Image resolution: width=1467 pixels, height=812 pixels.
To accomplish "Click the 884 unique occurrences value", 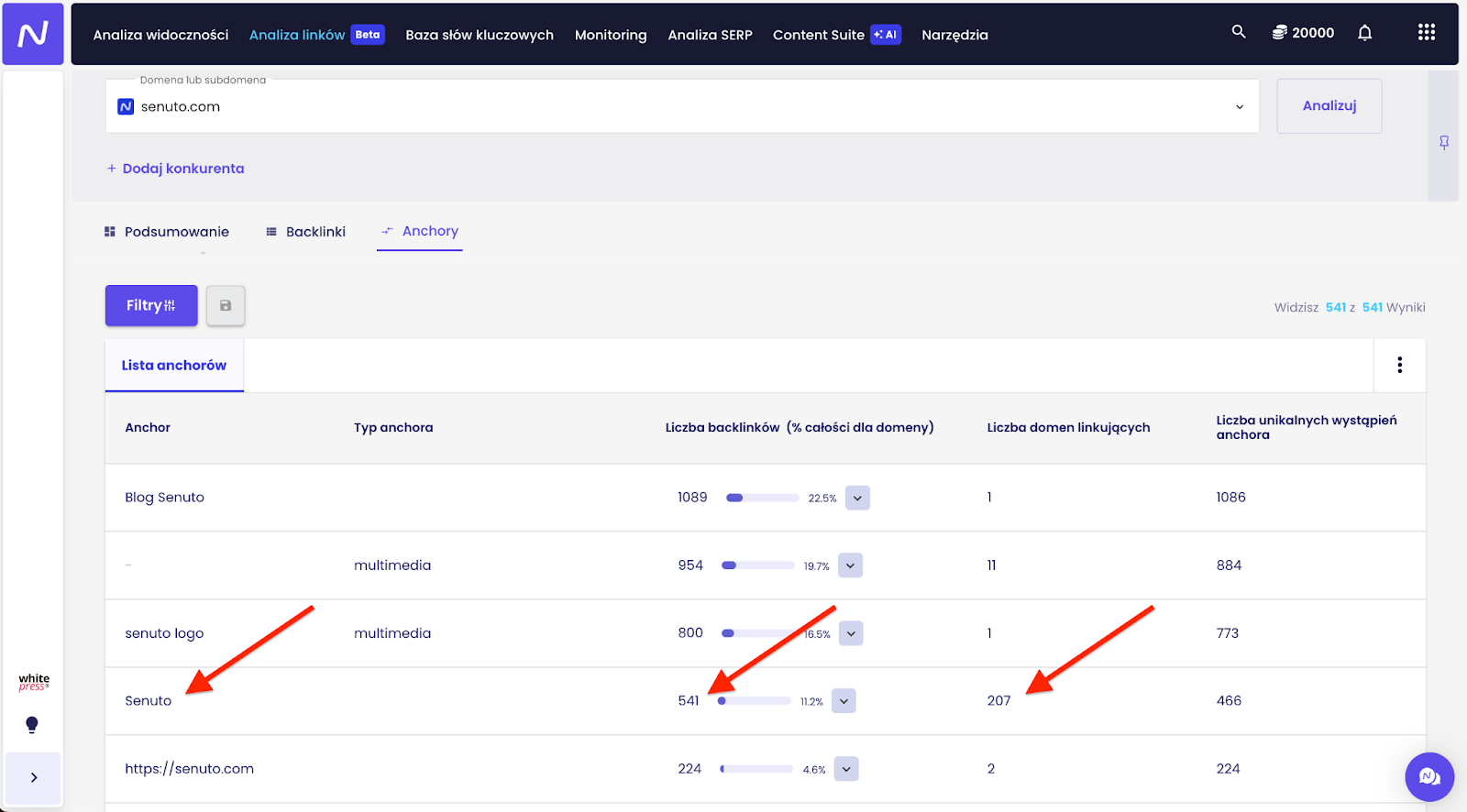I will (1230, 565).
